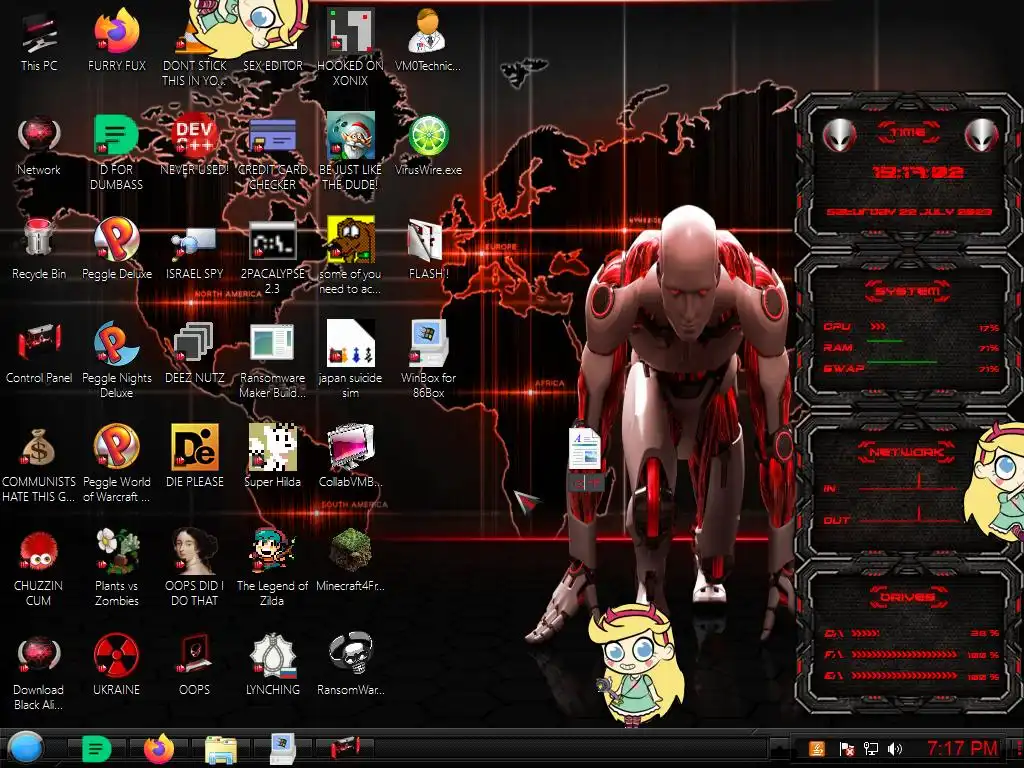Launch Super Hilda
This screenshot has height=768, width=1024.
pyautogui.click(x=272, y=457)
